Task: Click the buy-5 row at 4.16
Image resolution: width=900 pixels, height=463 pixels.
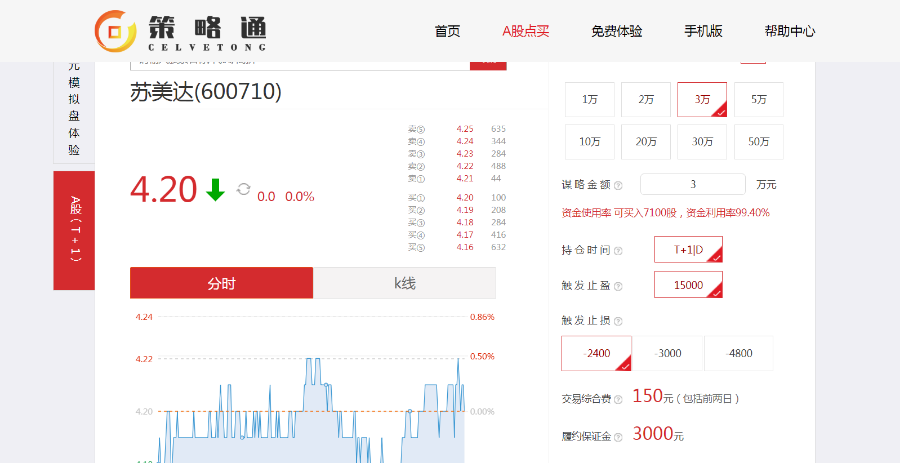Action: coord(456,247)
